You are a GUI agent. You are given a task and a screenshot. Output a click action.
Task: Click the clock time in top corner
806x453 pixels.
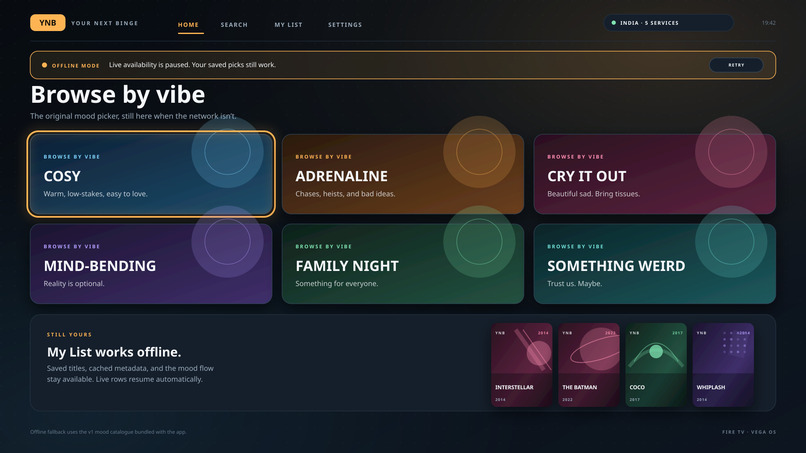[x=768, y=23]
